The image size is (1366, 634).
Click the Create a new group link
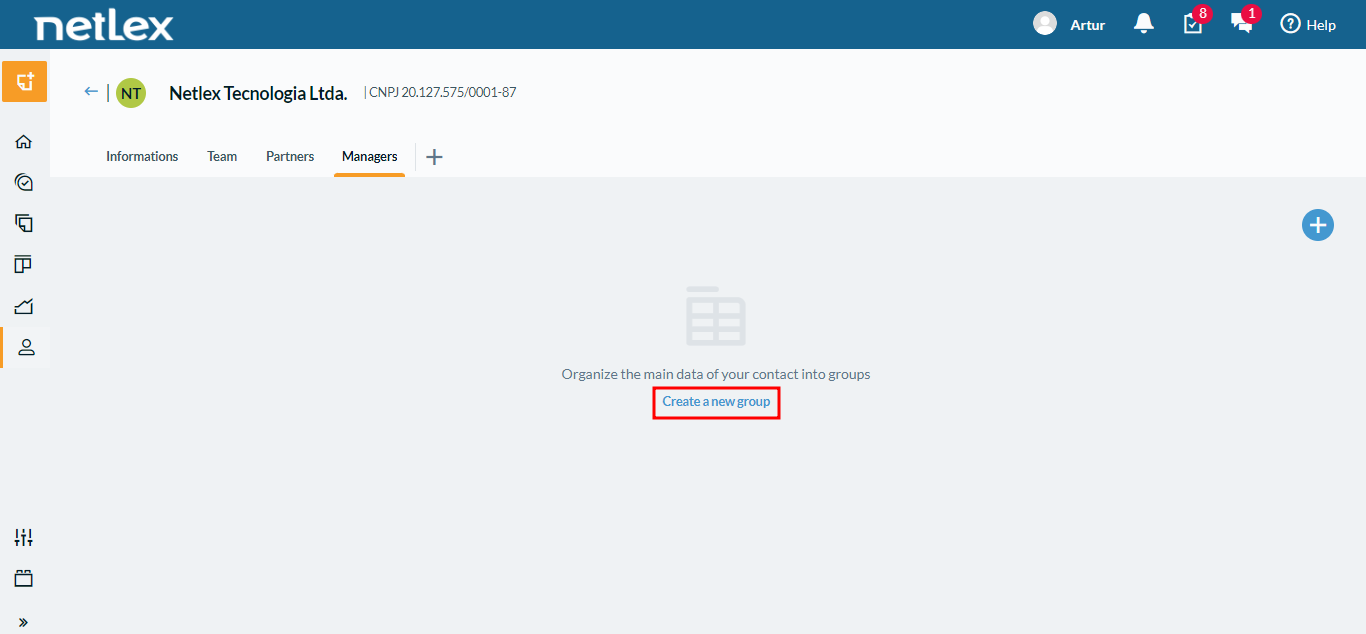(x=716, y=401)
